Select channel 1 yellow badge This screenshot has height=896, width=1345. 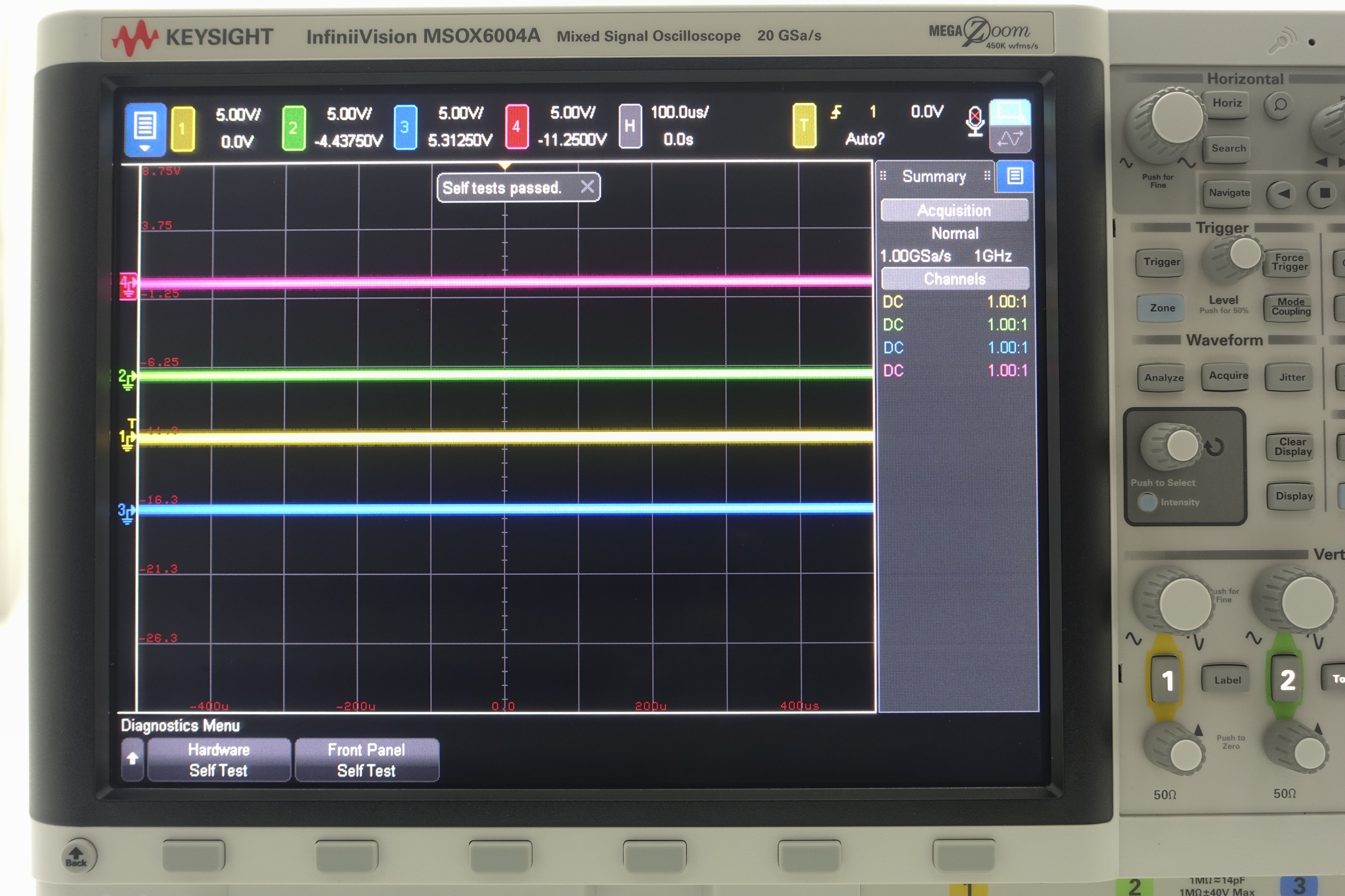[183, 129]
